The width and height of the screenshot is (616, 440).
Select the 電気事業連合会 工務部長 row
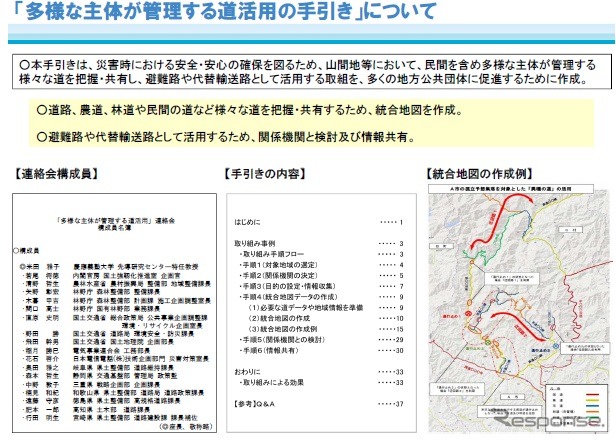click(85, 350)
